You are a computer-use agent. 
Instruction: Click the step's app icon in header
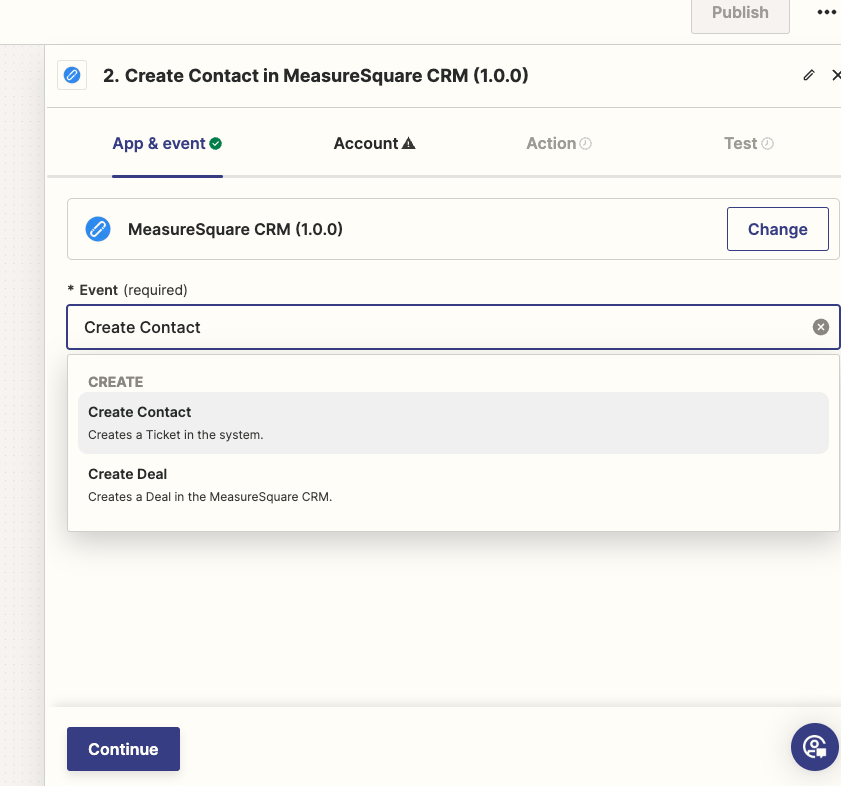(72, 75)
